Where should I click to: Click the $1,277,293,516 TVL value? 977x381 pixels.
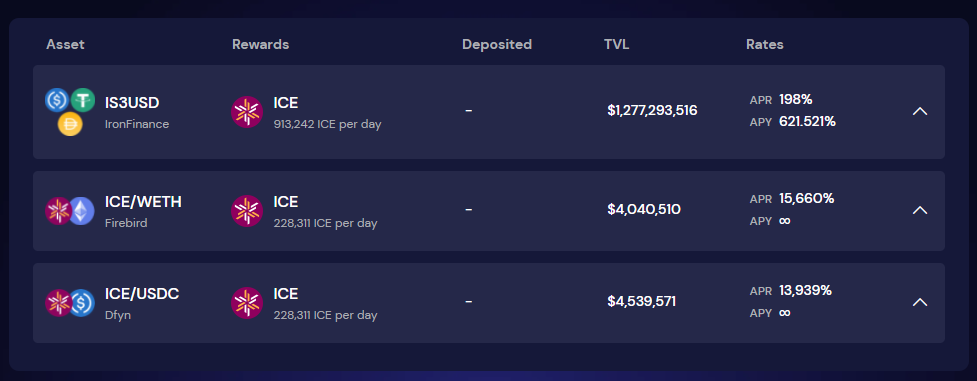point(652,110)
